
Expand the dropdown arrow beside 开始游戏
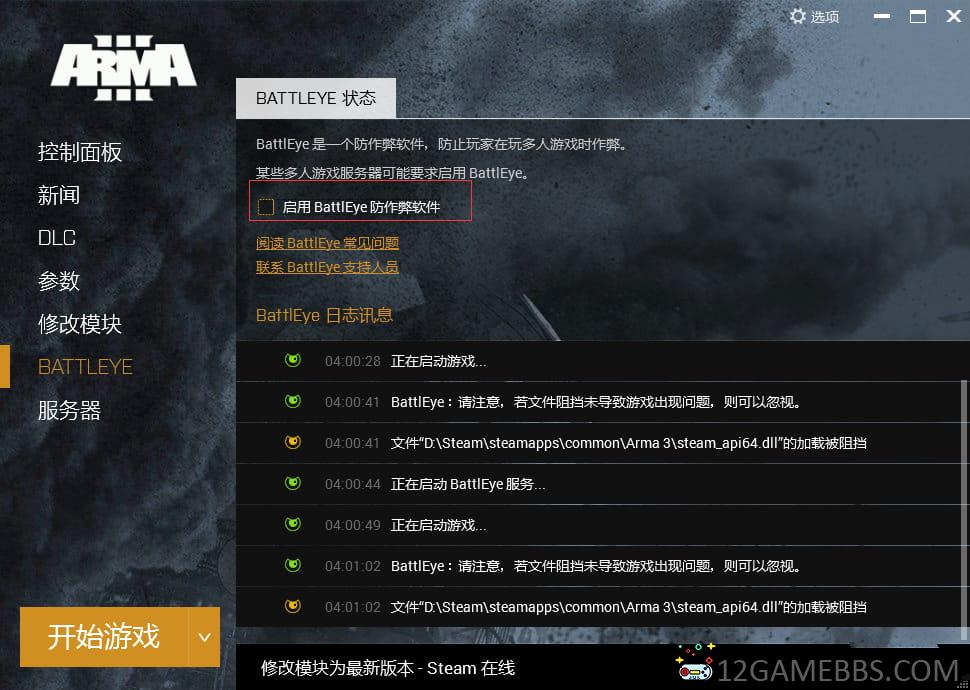204,636
